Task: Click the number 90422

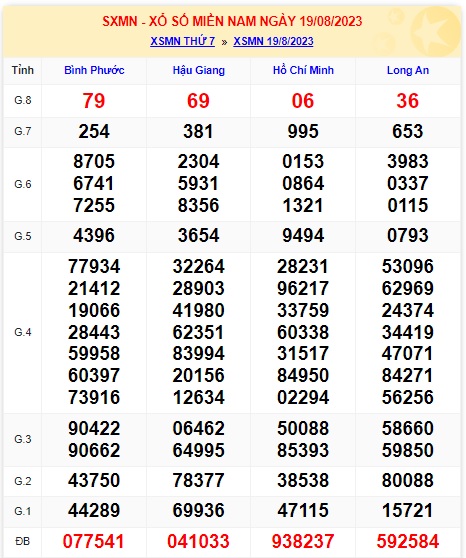Action: [x=94, y=428]
